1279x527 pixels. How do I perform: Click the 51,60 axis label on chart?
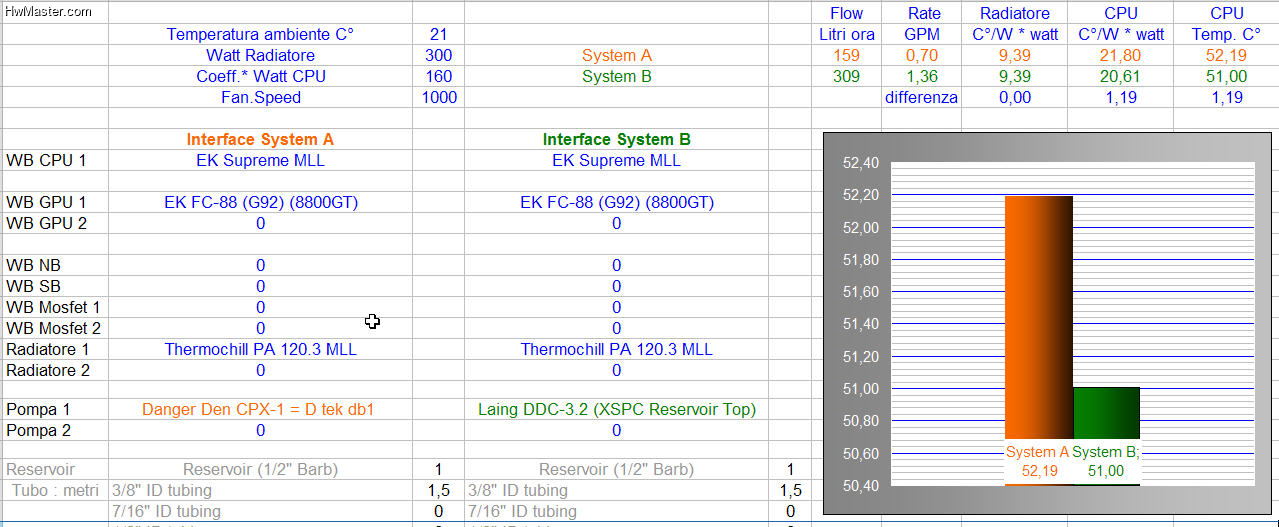click(861, 291)
